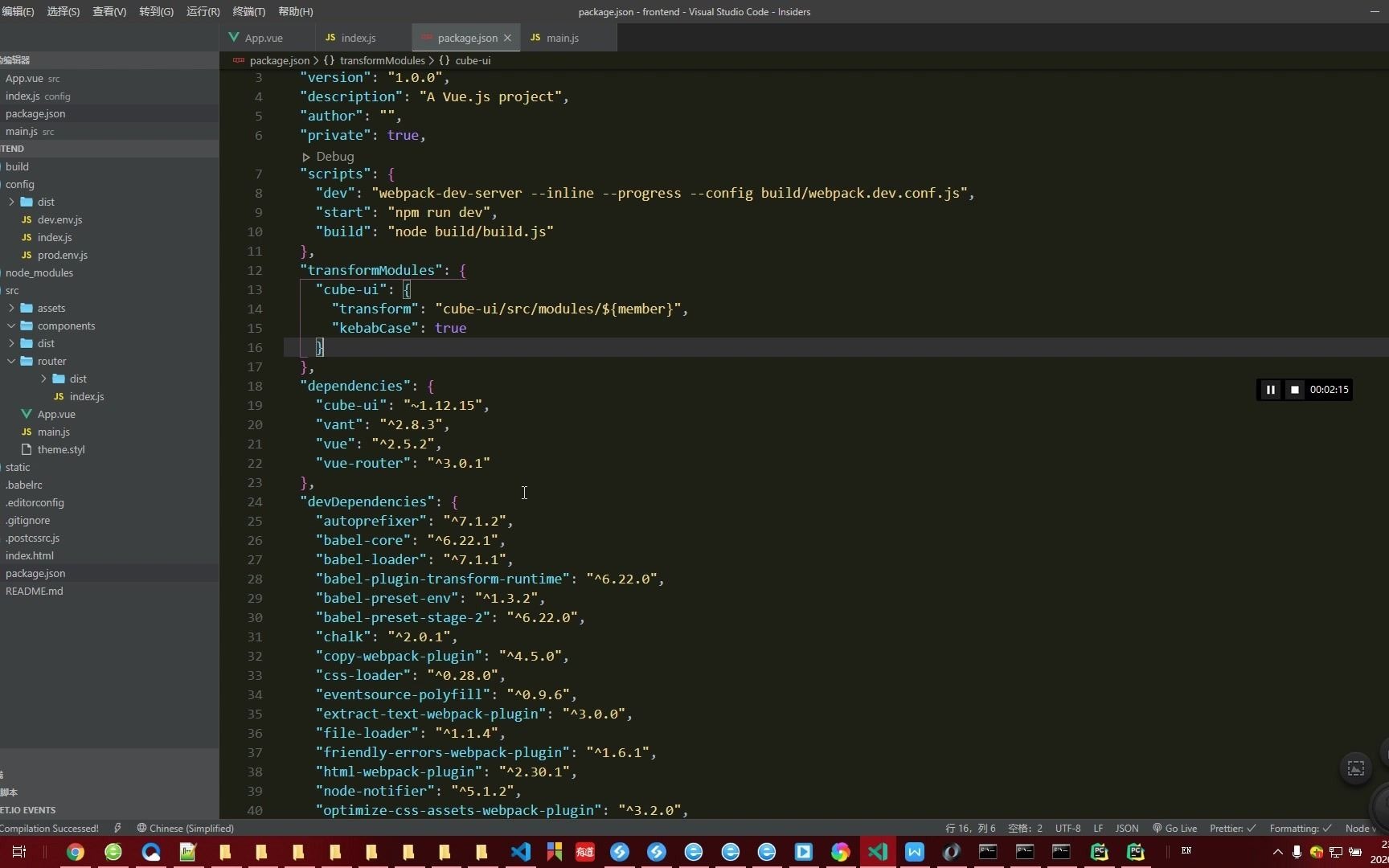Click the Compilation Successed! status message
This screenshot has width=1389, height=868.
49,828
